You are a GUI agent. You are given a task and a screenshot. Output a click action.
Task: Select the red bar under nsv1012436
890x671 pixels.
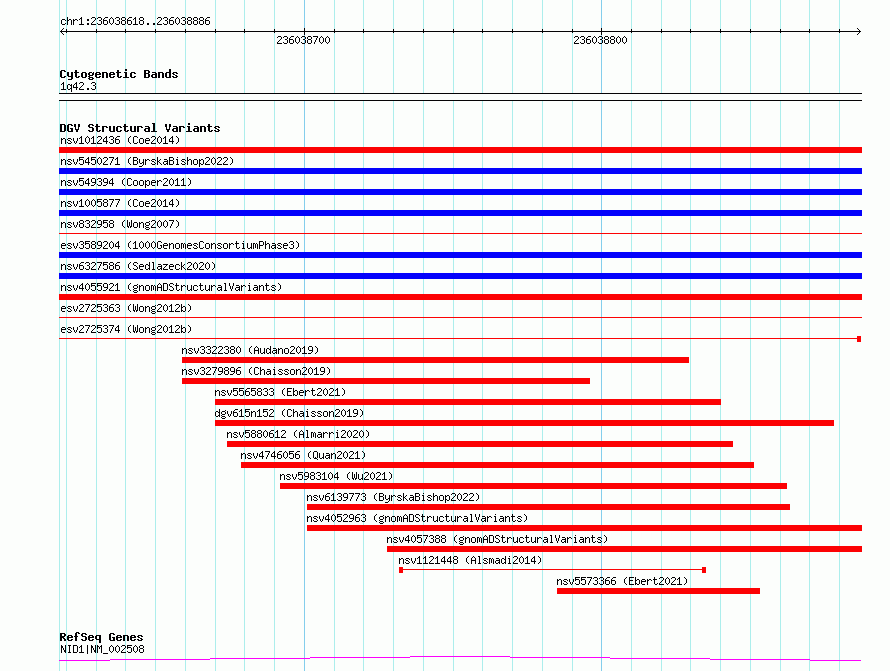click(x=460, y=150)
